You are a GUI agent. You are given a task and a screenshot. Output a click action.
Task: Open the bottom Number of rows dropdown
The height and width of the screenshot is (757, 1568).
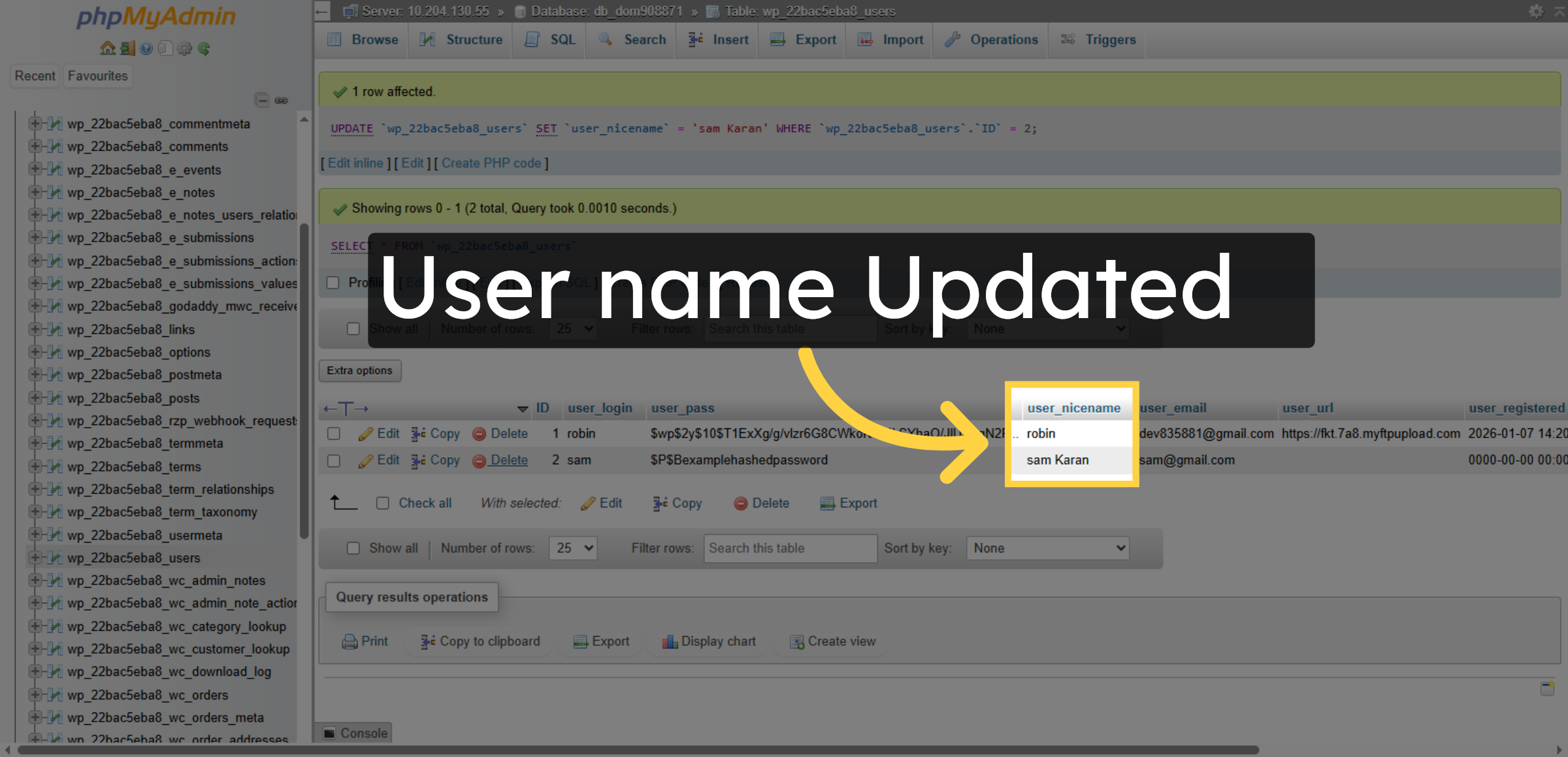click(x=573, y=548)
